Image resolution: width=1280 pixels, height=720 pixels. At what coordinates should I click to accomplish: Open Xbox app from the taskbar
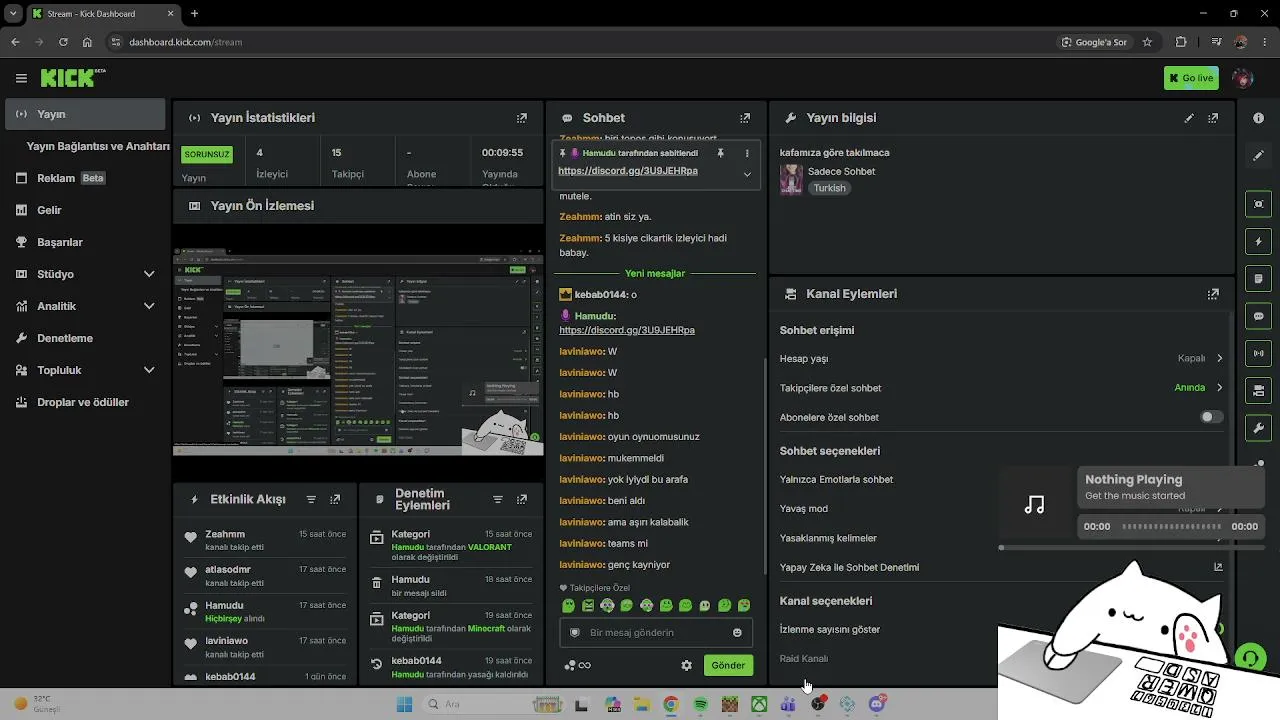point(759,704)
